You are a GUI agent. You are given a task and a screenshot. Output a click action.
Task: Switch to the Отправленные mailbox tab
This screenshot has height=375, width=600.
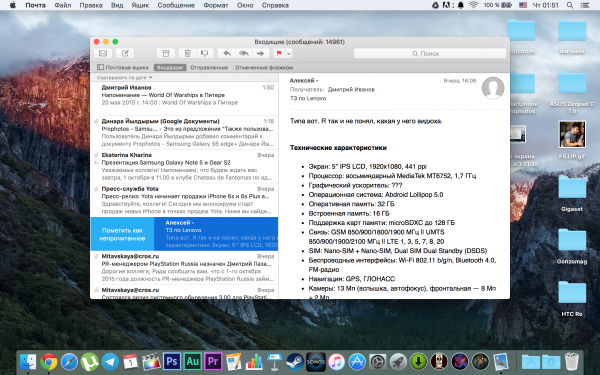(x=209, y=67)
